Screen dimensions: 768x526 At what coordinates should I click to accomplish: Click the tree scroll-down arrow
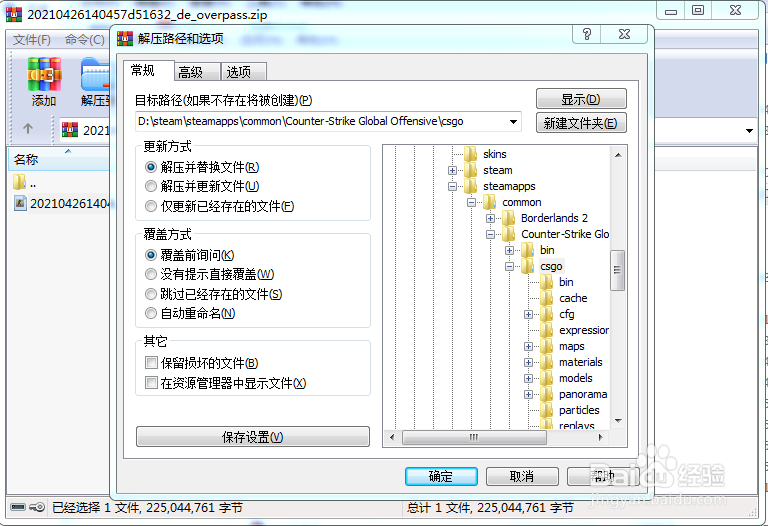tap(618, 421)
